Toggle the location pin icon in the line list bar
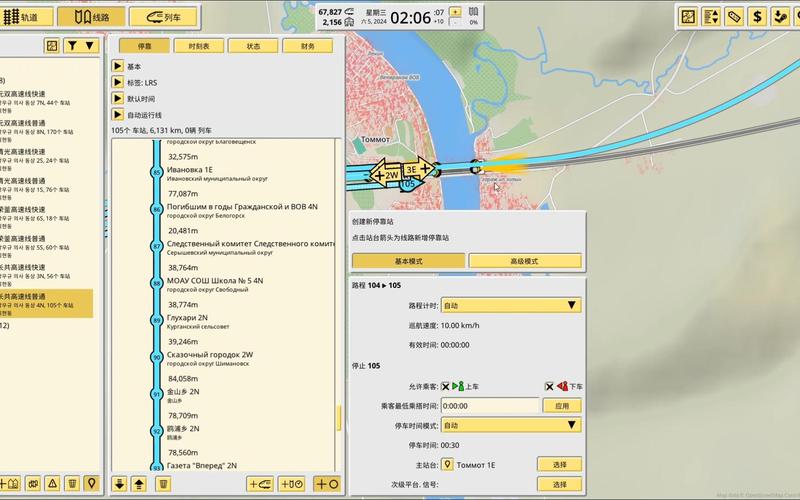Image resolution: width=800 pixels, height=500 pixels. tap(91, 483)
